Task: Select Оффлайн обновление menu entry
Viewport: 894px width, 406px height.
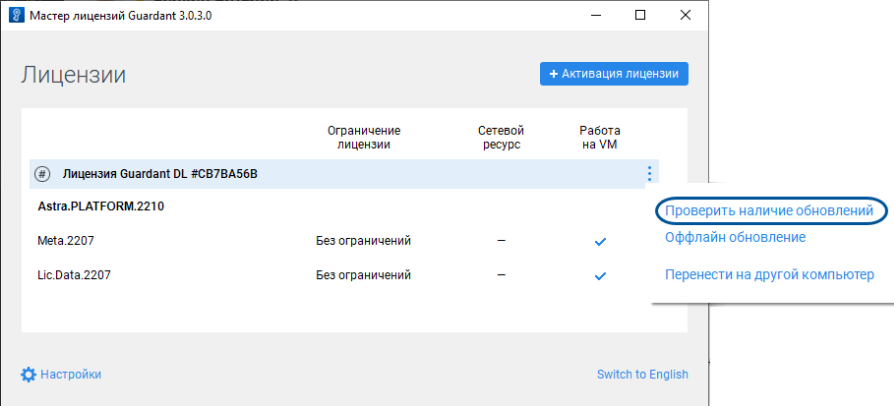Action: pyautogui.click(x=735, y=237)
